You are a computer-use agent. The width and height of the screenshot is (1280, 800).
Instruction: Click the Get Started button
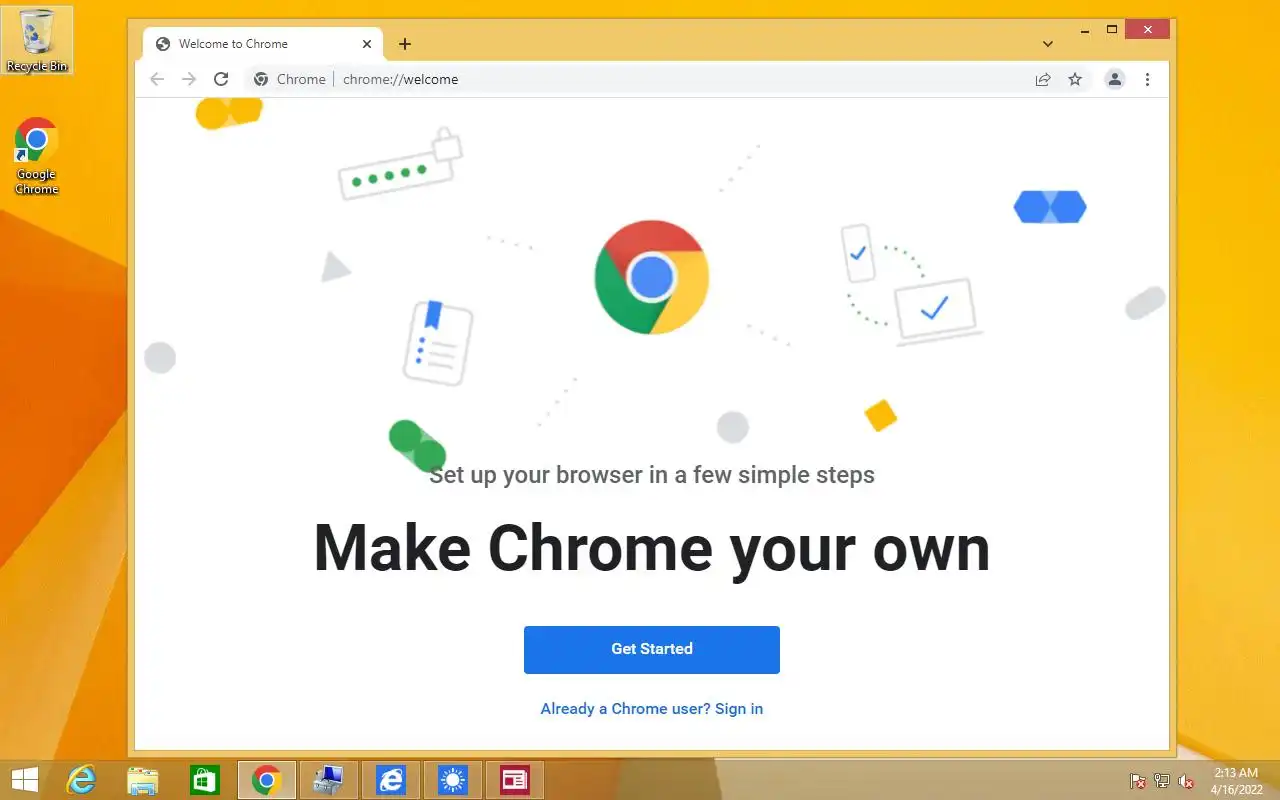coord(651,649)
